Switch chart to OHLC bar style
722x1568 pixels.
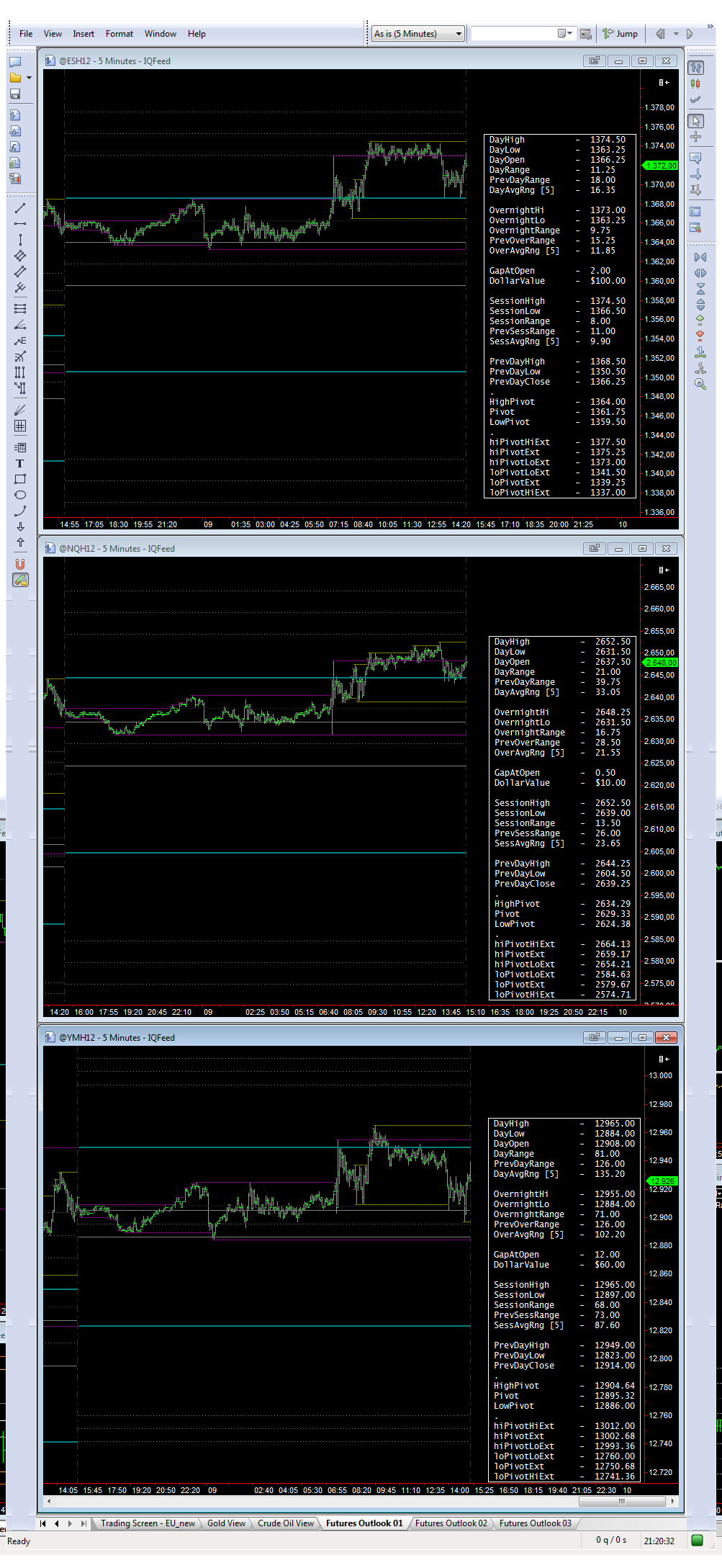click(695, 68)
